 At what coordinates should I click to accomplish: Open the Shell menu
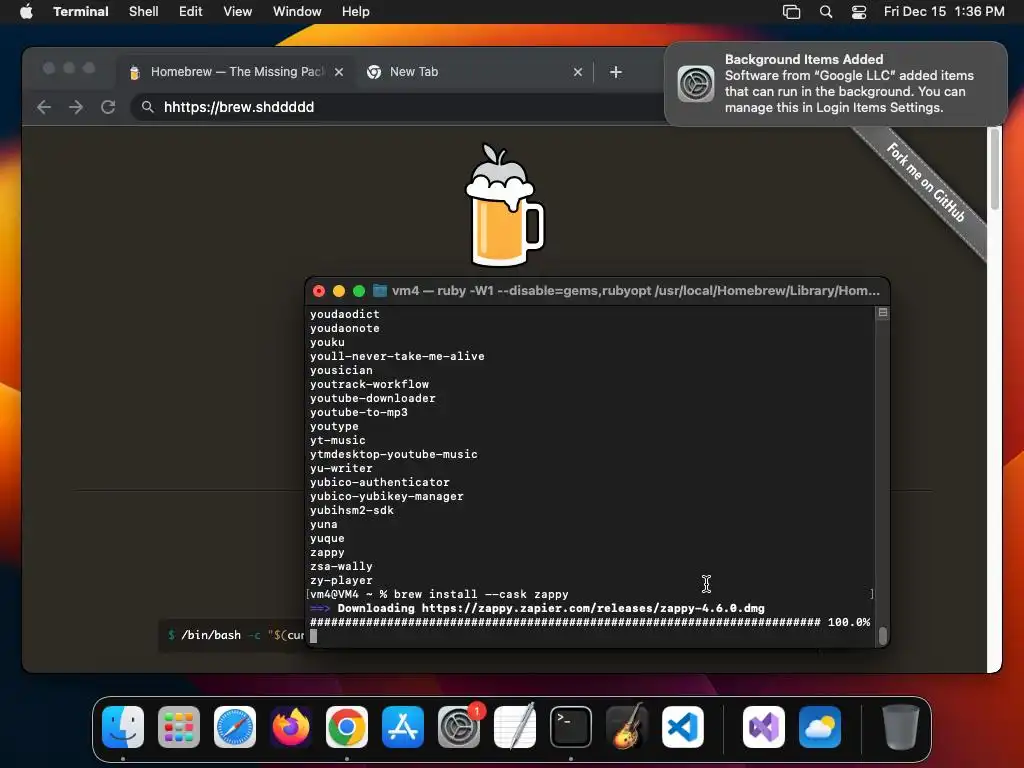pyautogui.click(x=143, y=11)
